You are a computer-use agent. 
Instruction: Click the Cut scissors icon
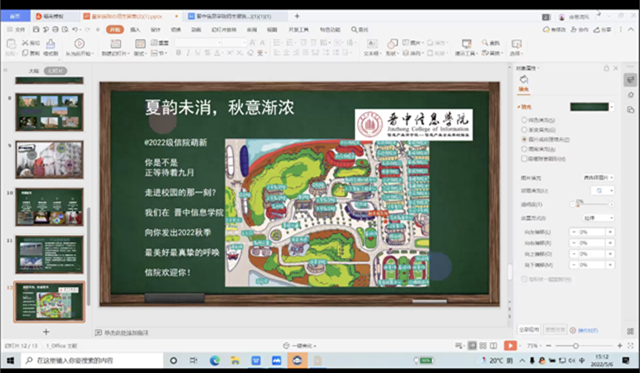pos(25,42)
